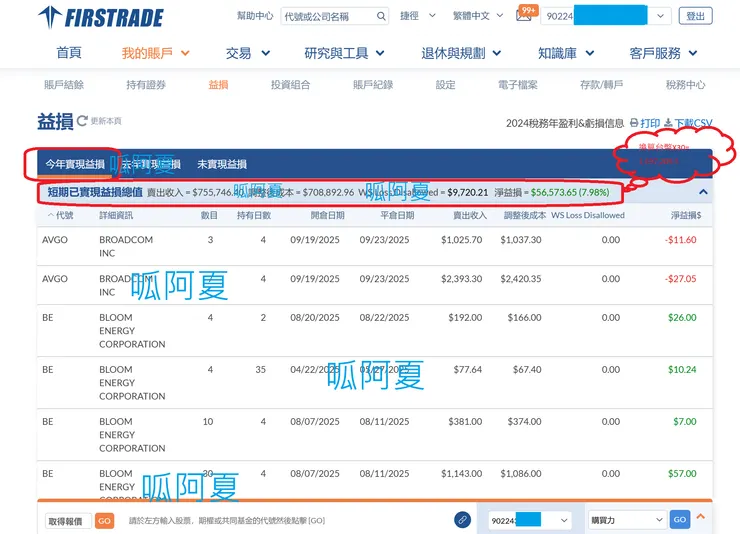Screen dimensions: 740x534
Task: Click the download icon for 下載CSV
Action: click(668, 123)
